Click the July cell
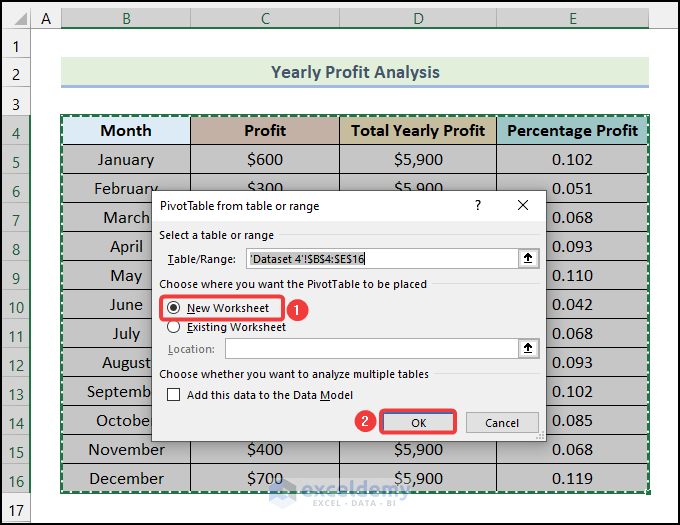680x525 pixels. click(108, 334)
